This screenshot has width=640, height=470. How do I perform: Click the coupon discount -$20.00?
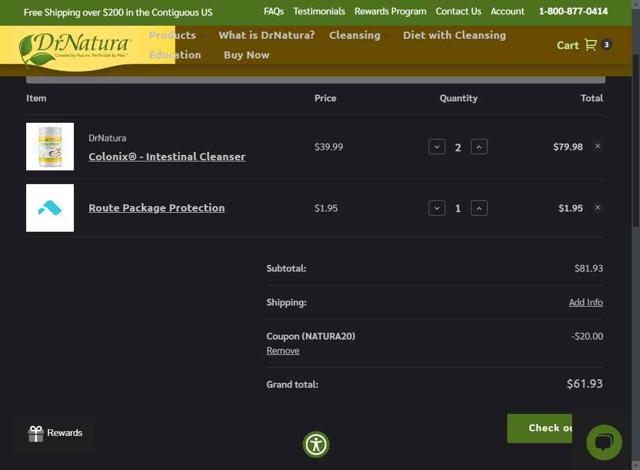[587, 337]
